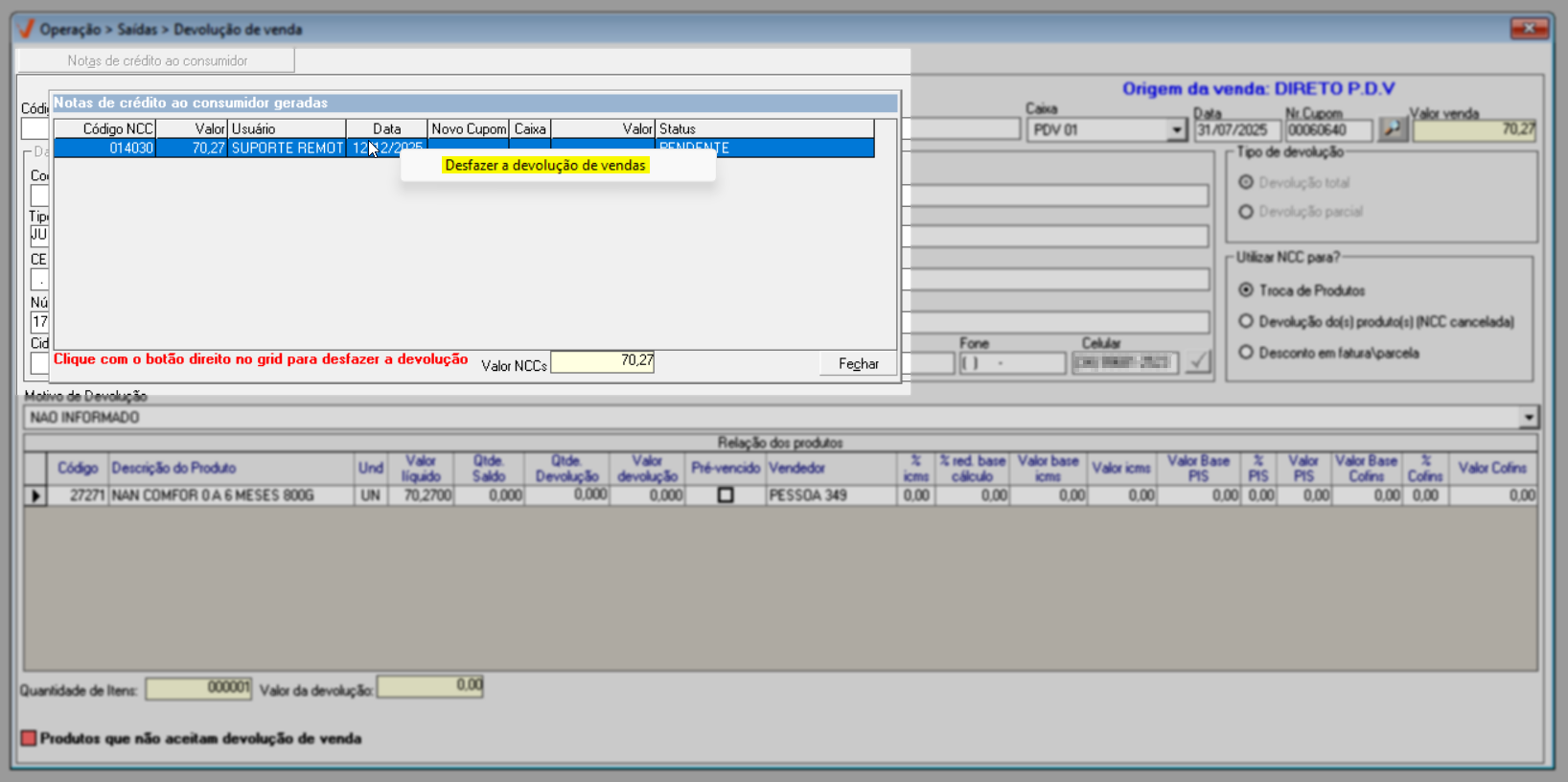Open the Caixa dropdown showing PDV 01

pos(1176,130)
